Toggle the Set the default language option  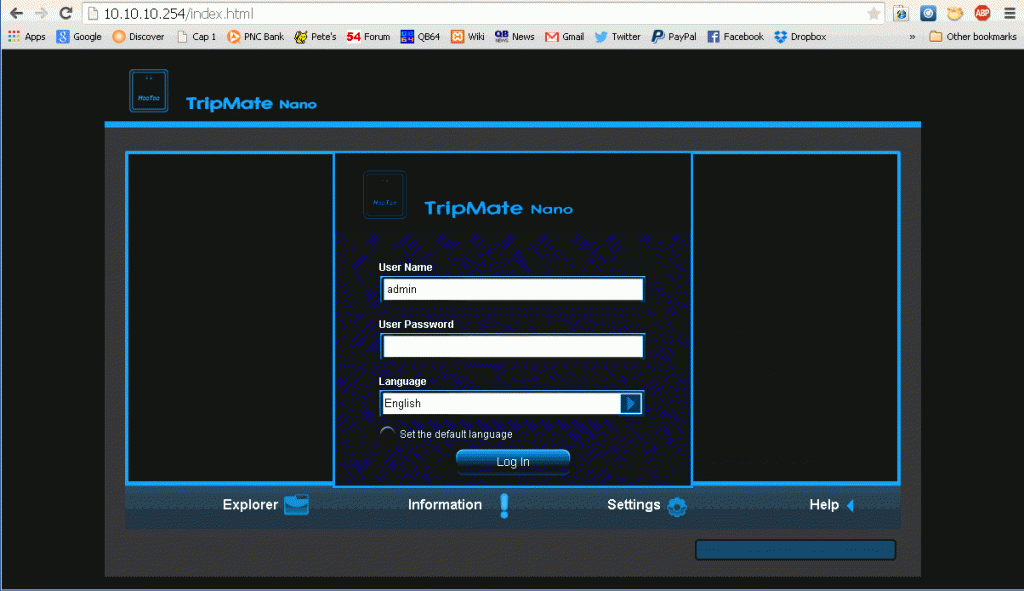click(x=387, y=434)
